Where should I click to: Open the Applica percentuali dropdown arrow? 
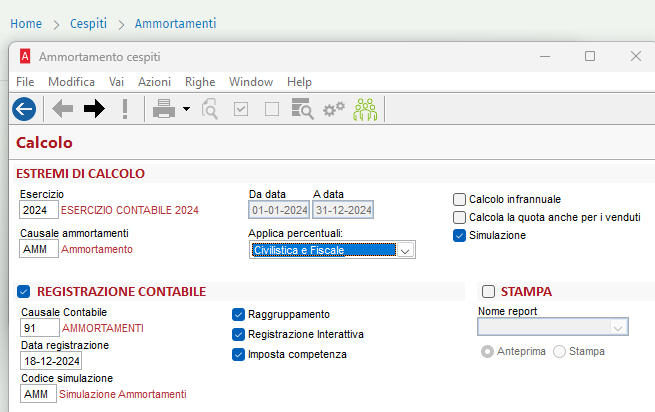(405, 250)
